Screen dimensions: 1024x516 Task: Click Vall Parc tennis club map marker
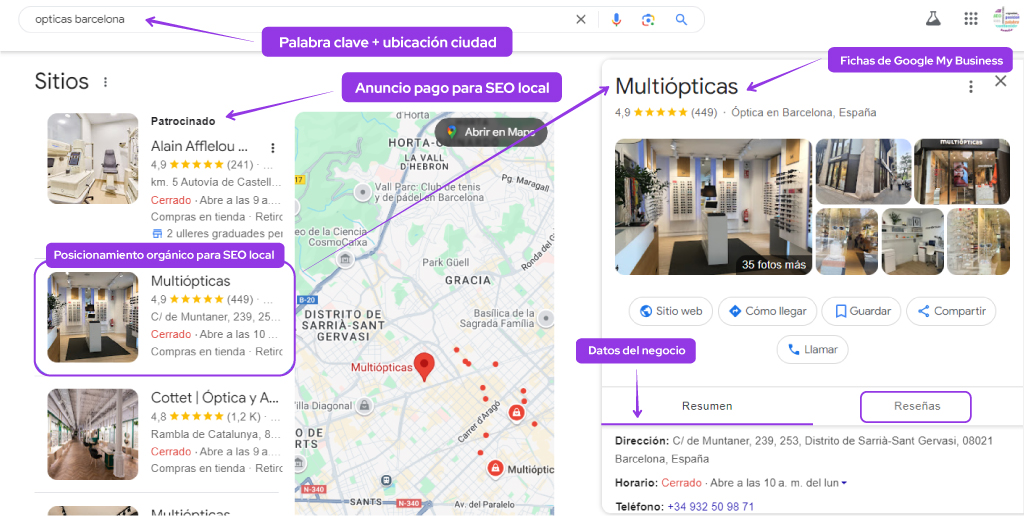(362, 192)
